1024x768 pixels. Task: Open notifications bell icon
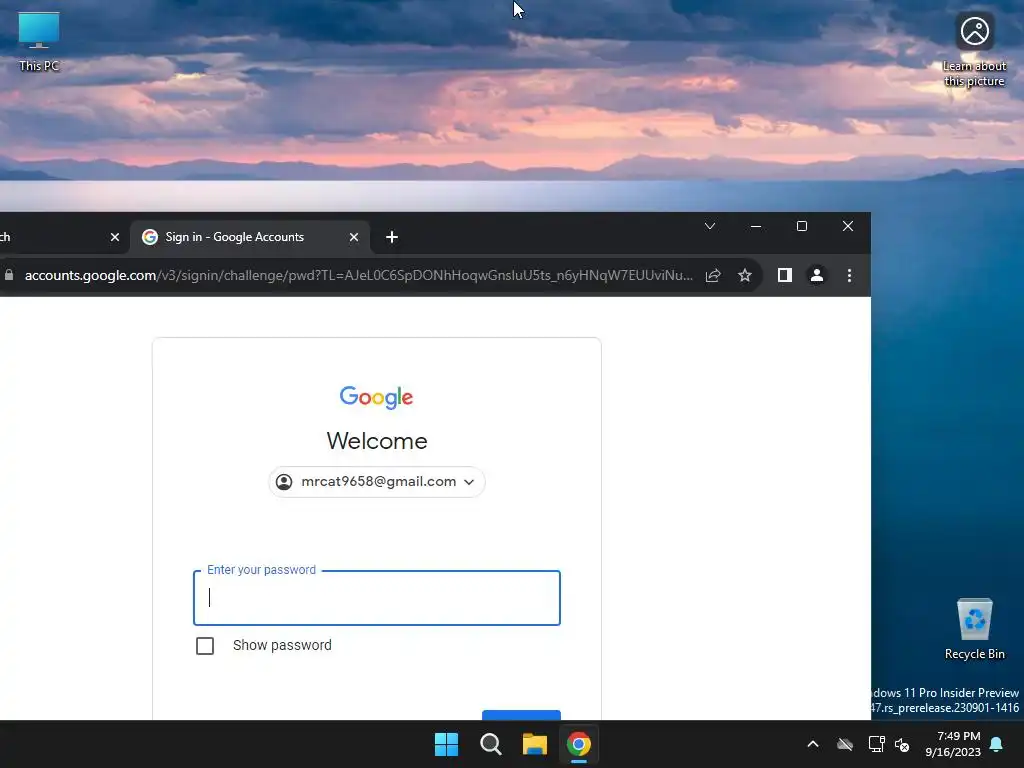[x=997, y=744]
